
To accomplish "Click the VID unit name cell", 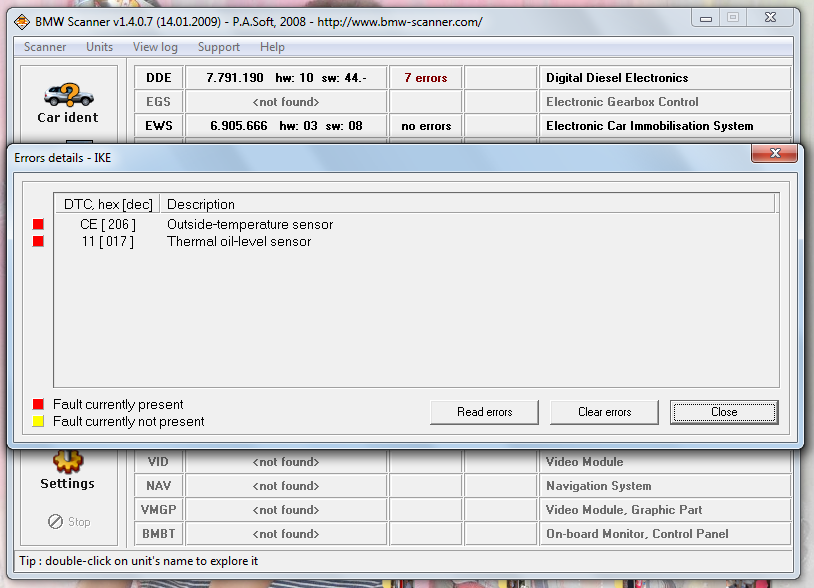I will [159, 461].
